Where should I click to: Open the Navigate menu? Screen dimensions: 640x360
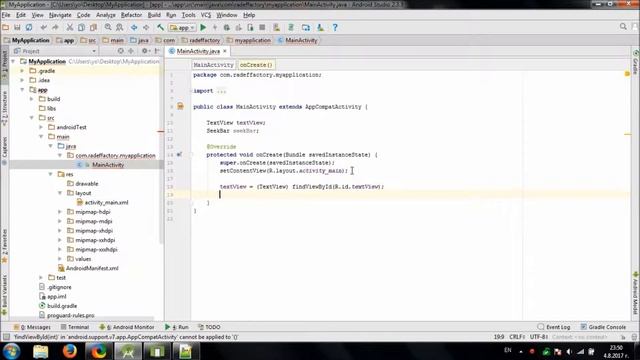pos(60,15)
